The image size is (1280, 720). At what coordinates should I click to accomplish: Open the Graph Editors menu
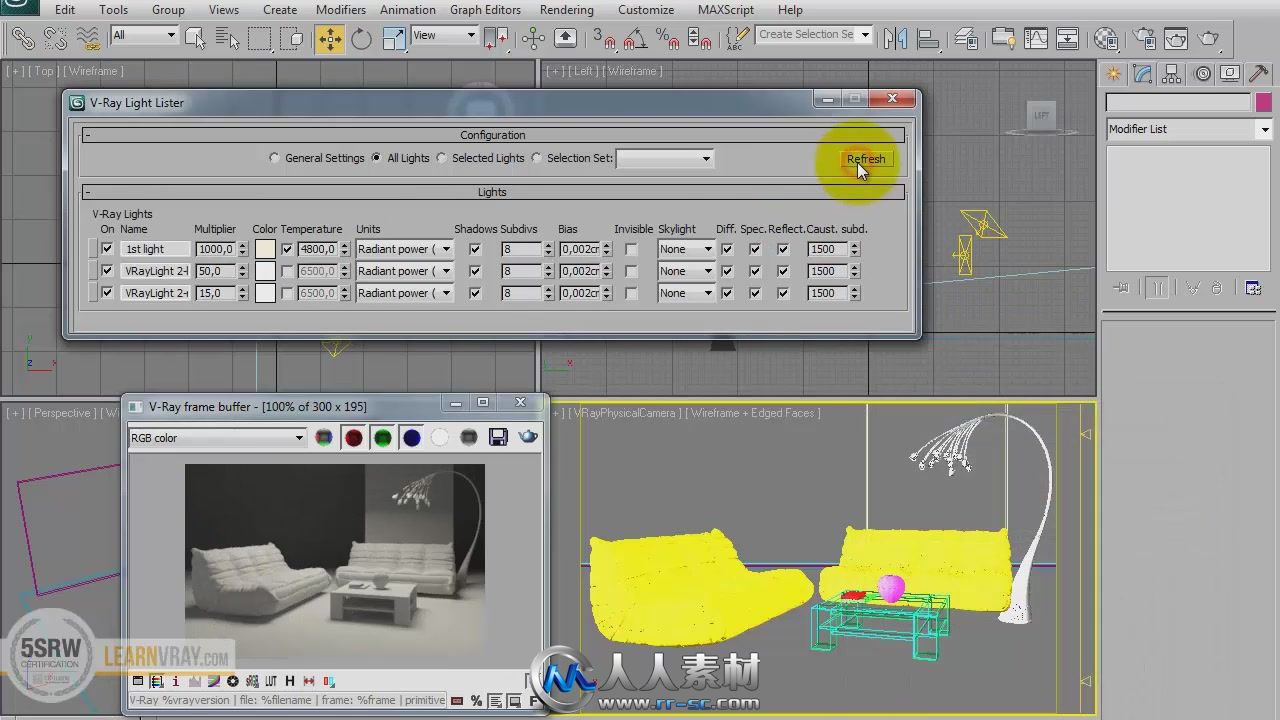point(485,10)
